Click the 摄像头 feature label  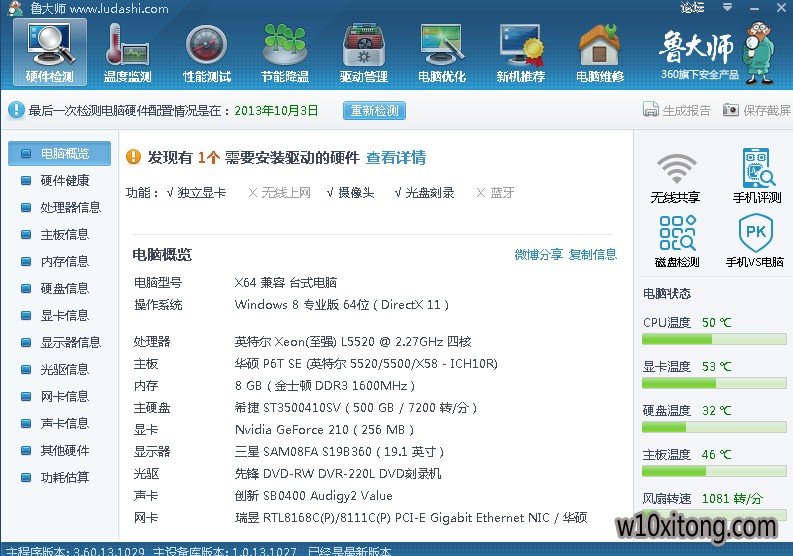pyautogui.click(x=356, y=192)
